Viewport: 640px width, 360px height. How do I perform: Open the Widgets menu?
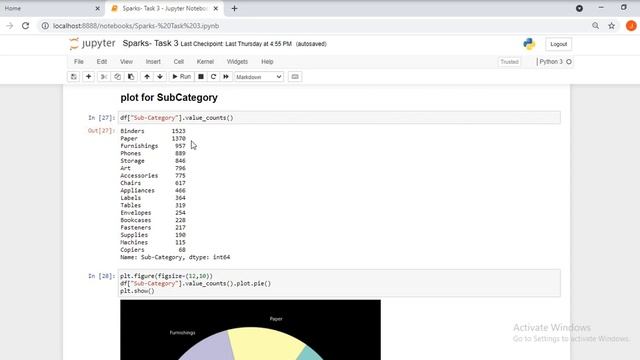point(237,62)
